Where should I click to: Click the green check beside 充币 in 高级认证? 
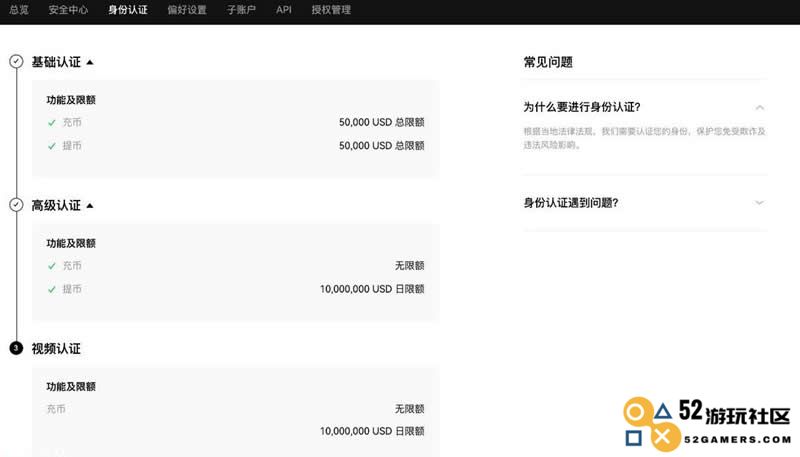52,266
